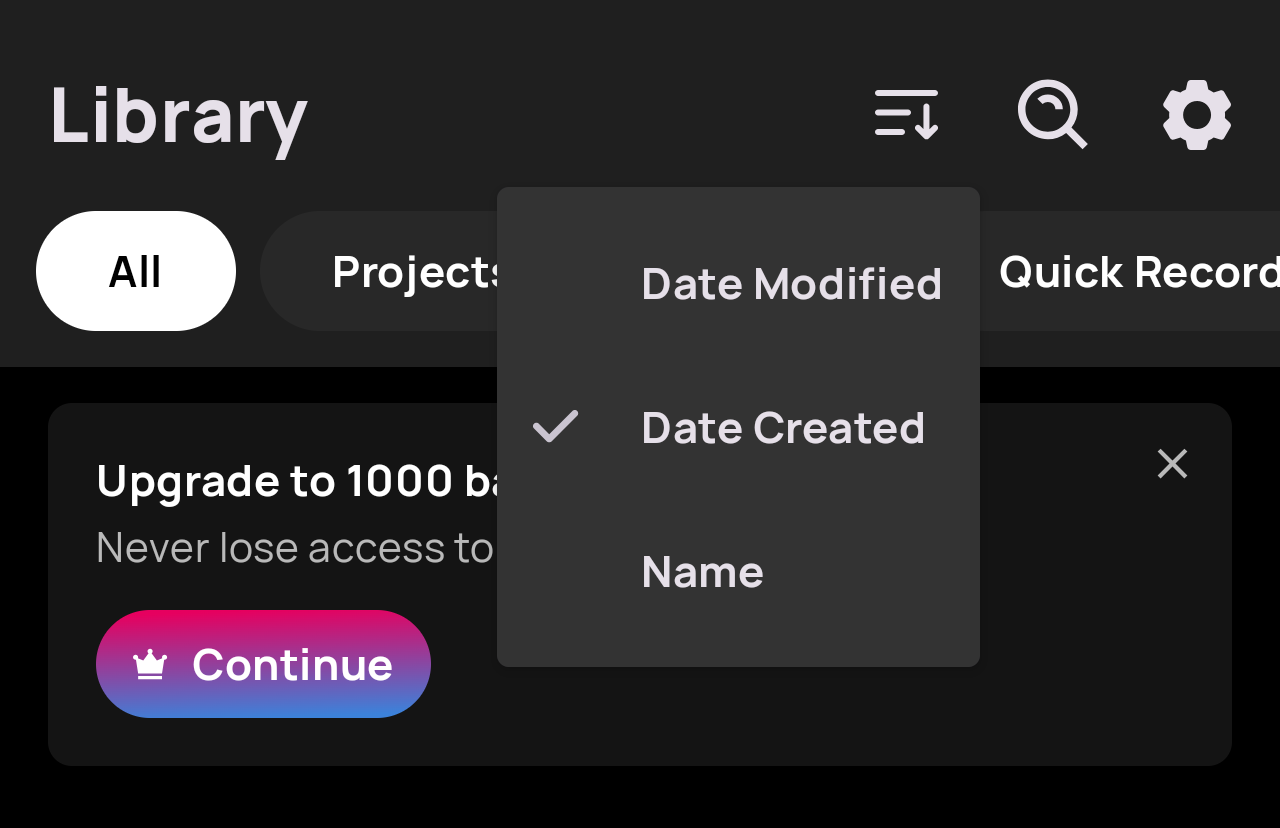
Task: Click the checkmark beside Date Created
Action: pos(555,427)
